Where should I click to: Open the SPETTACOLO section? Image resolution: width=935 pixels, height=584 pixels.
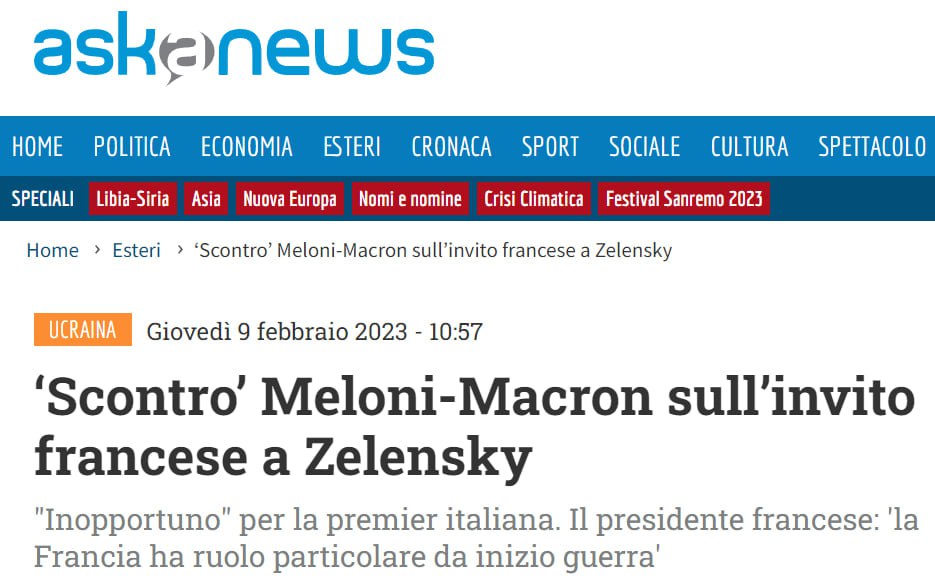tap(872, 147)
